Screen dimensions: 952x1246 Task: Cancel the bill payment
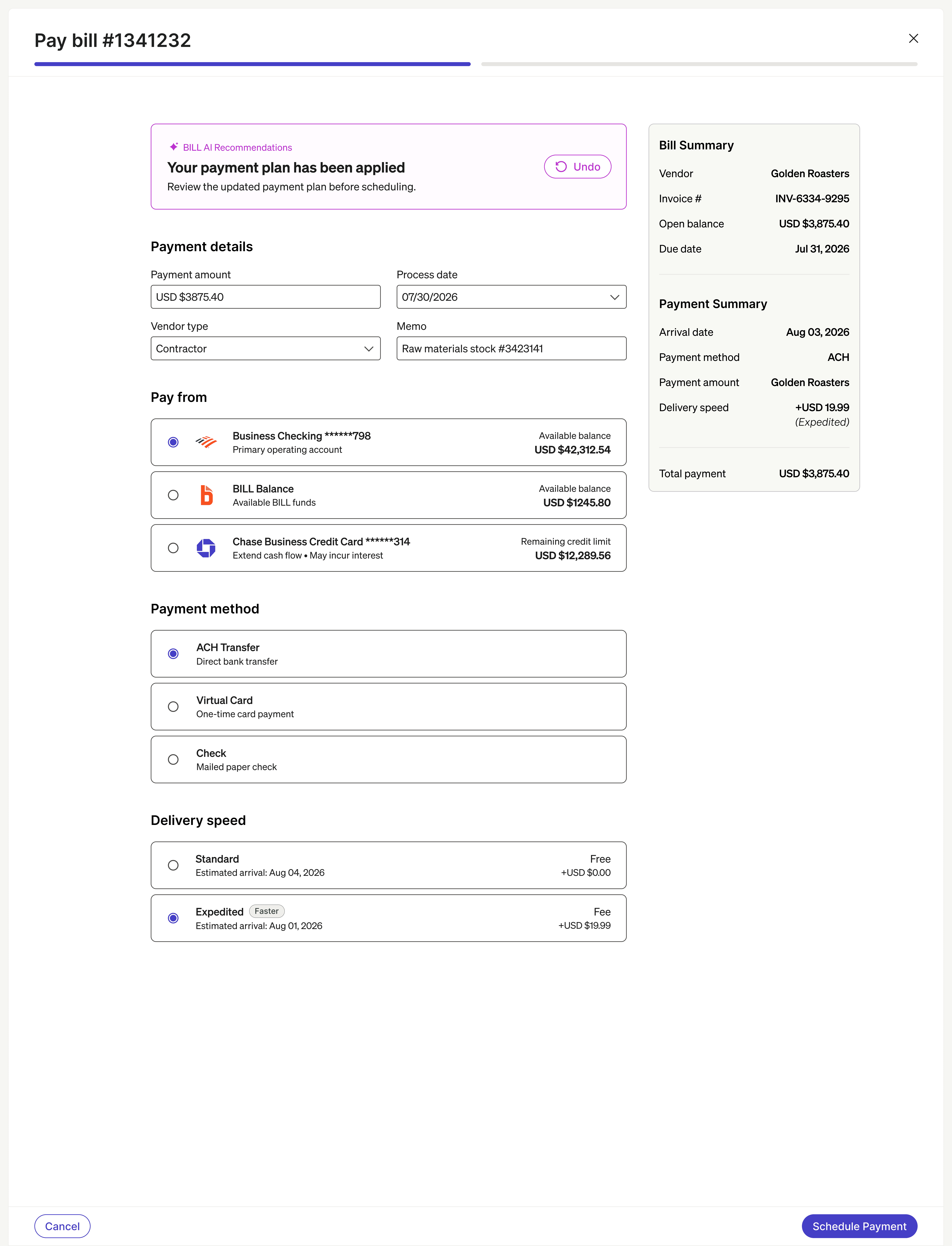click(x=62, y=1226)
